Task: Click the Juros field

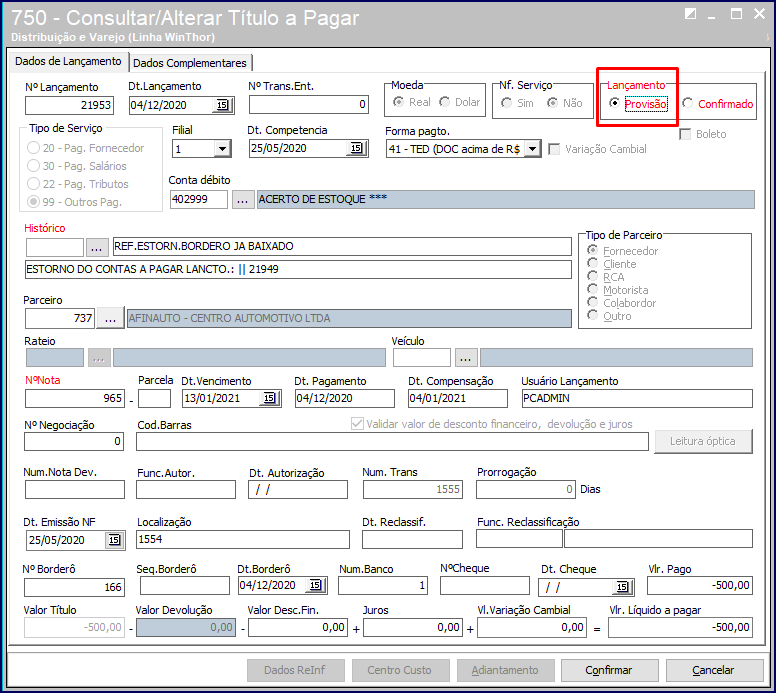Action: coord(413,627)
